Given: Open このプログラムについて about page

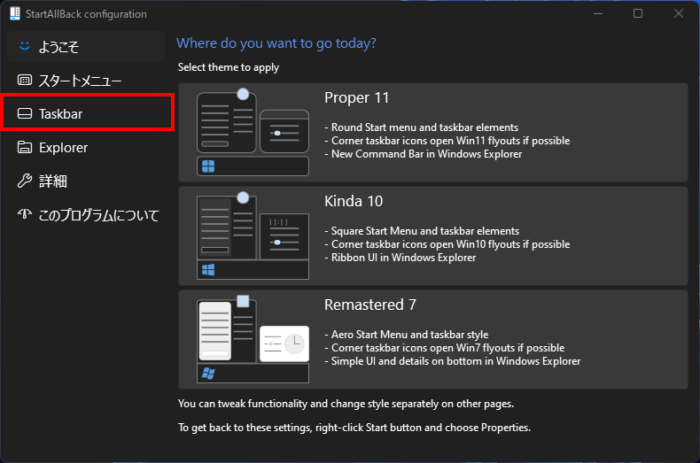Looking at the screenshot, I should (86, 215).
